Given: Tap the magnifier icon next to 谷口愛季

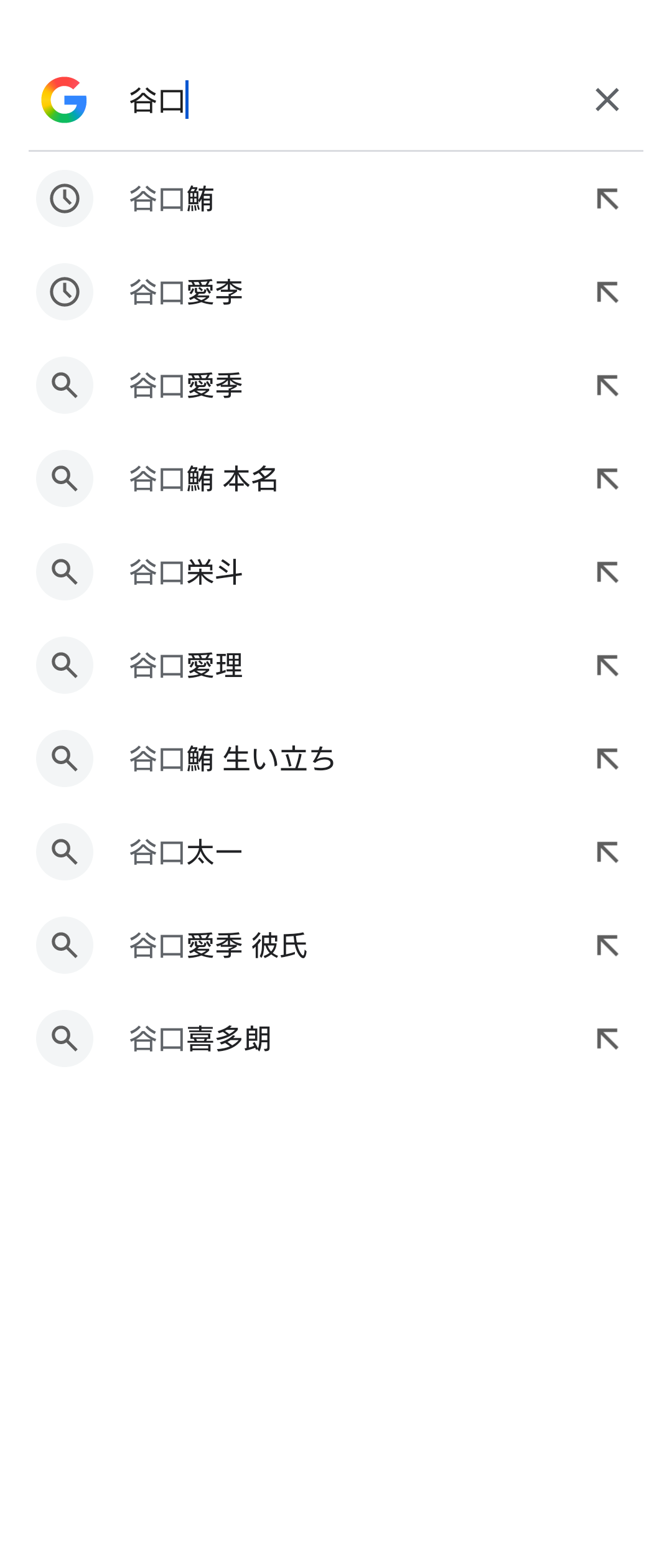Looking at the screenshot, I should pyautogui.click(x=65, y=385).
